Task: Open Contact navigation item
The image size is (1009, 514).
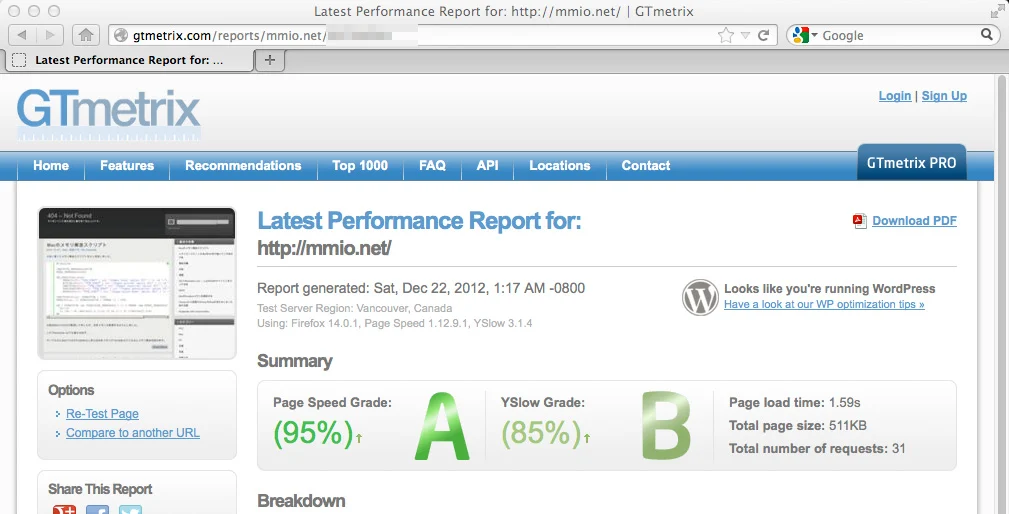Action: [645, 165]
